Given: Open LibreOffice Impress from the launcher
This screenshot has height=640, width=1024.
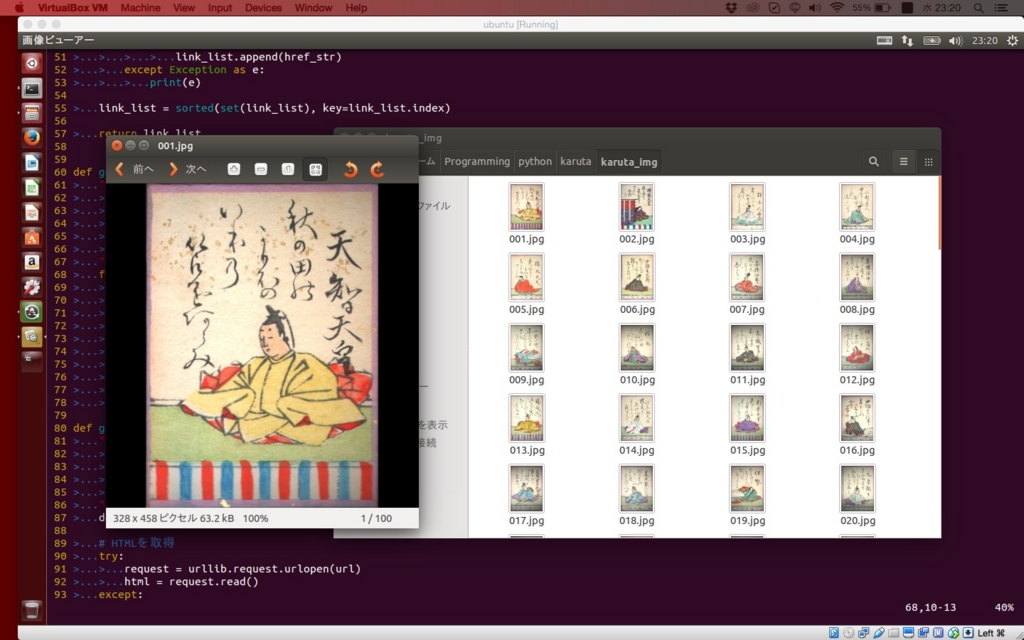Looking at the screenshot, I should [x=32, y=212].
